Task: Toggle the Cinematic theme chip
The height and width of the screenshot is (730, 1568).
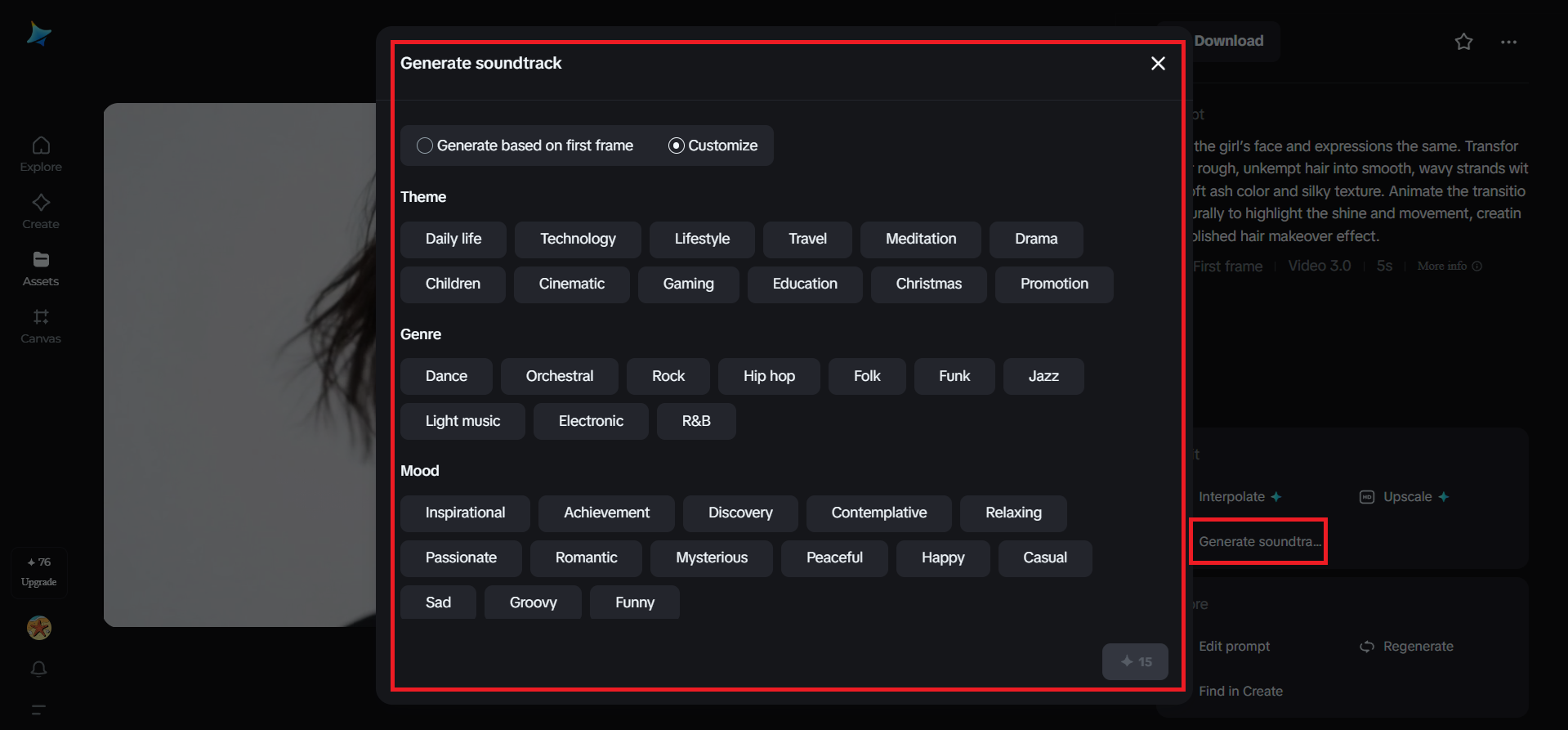Action: 571,284
